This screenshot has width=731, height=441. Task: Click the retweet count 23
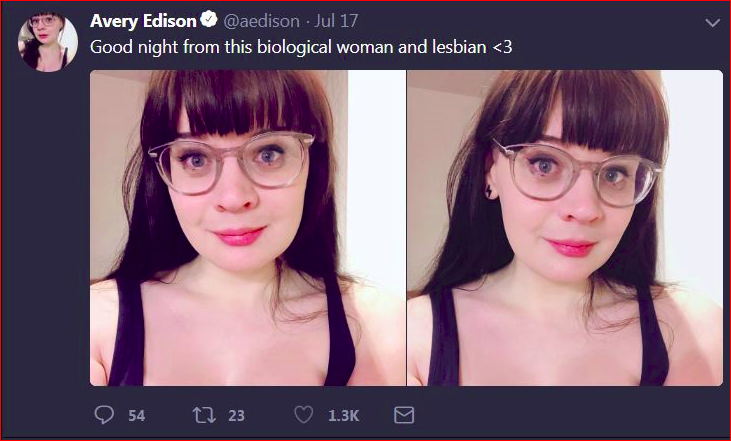(236, 415)
